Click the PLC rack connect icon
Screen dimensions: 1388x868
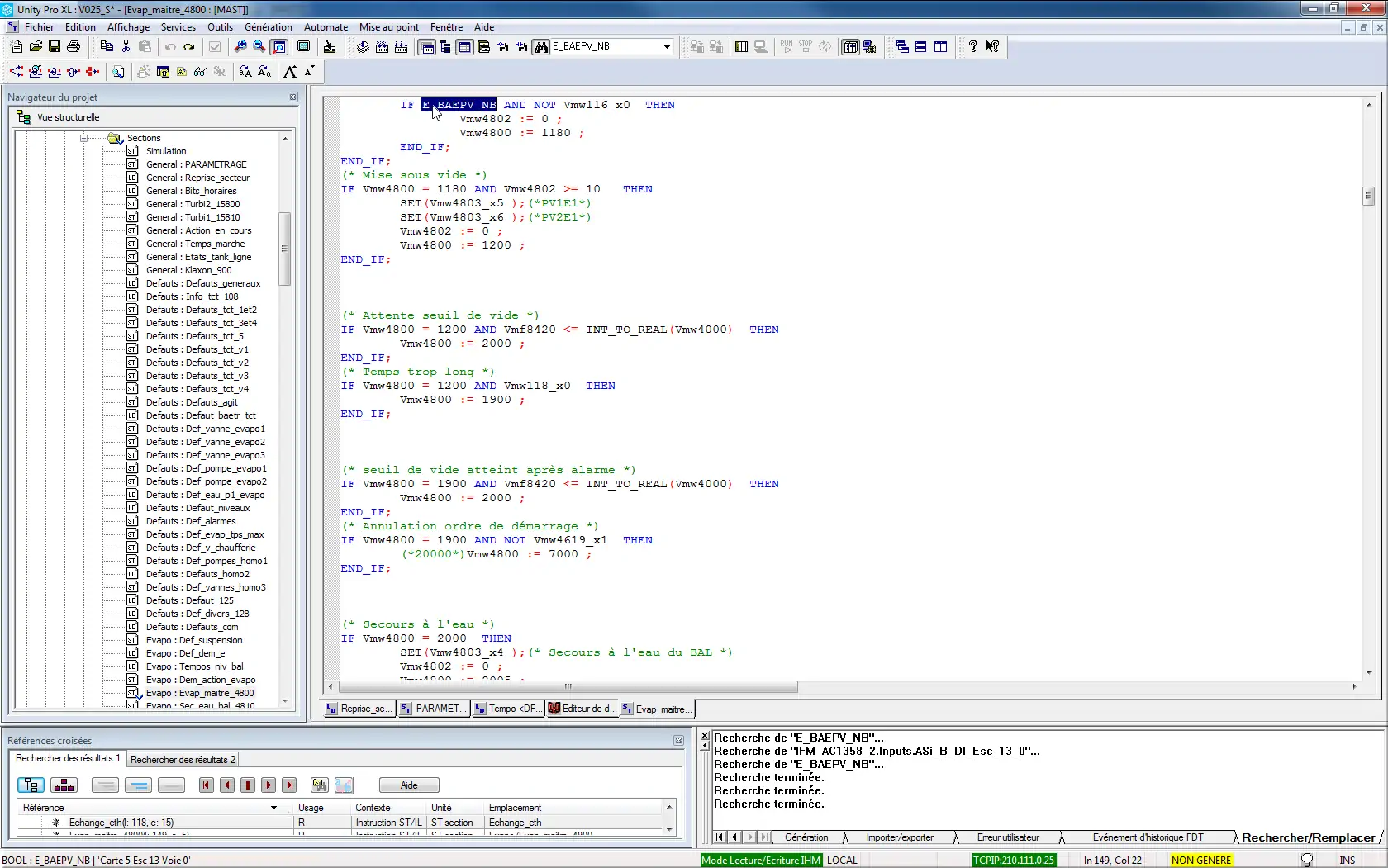click(x=742, y=47)
